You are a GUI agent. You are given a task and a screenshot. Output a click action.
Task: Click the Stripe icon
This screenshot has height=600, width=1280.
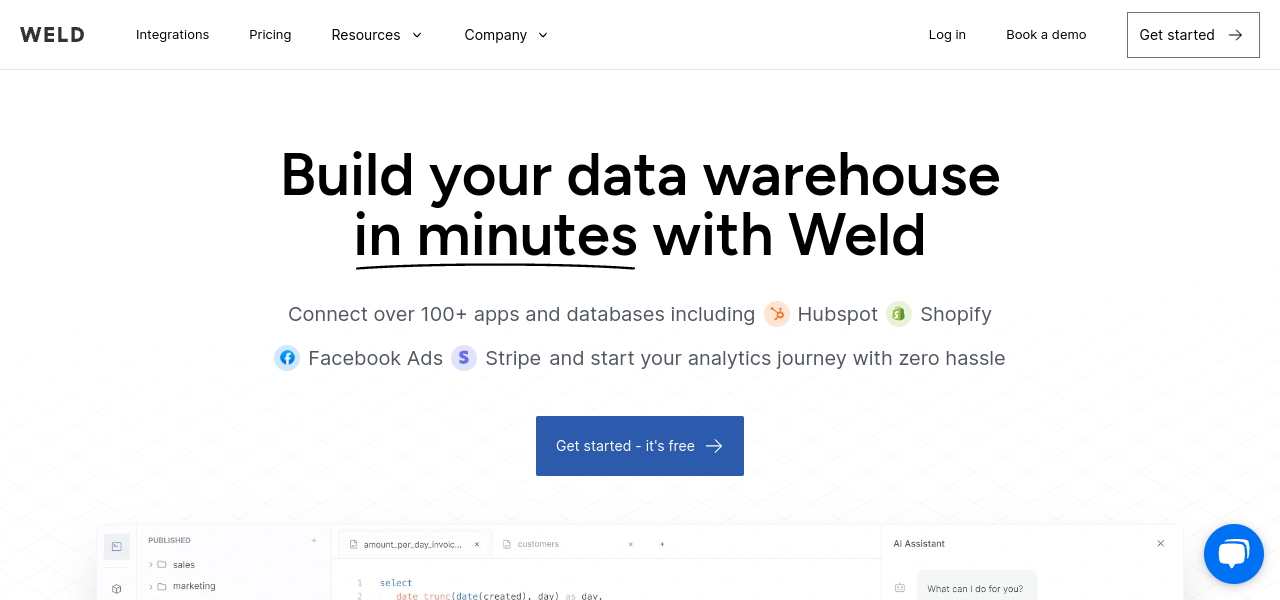tap(464, 358)
